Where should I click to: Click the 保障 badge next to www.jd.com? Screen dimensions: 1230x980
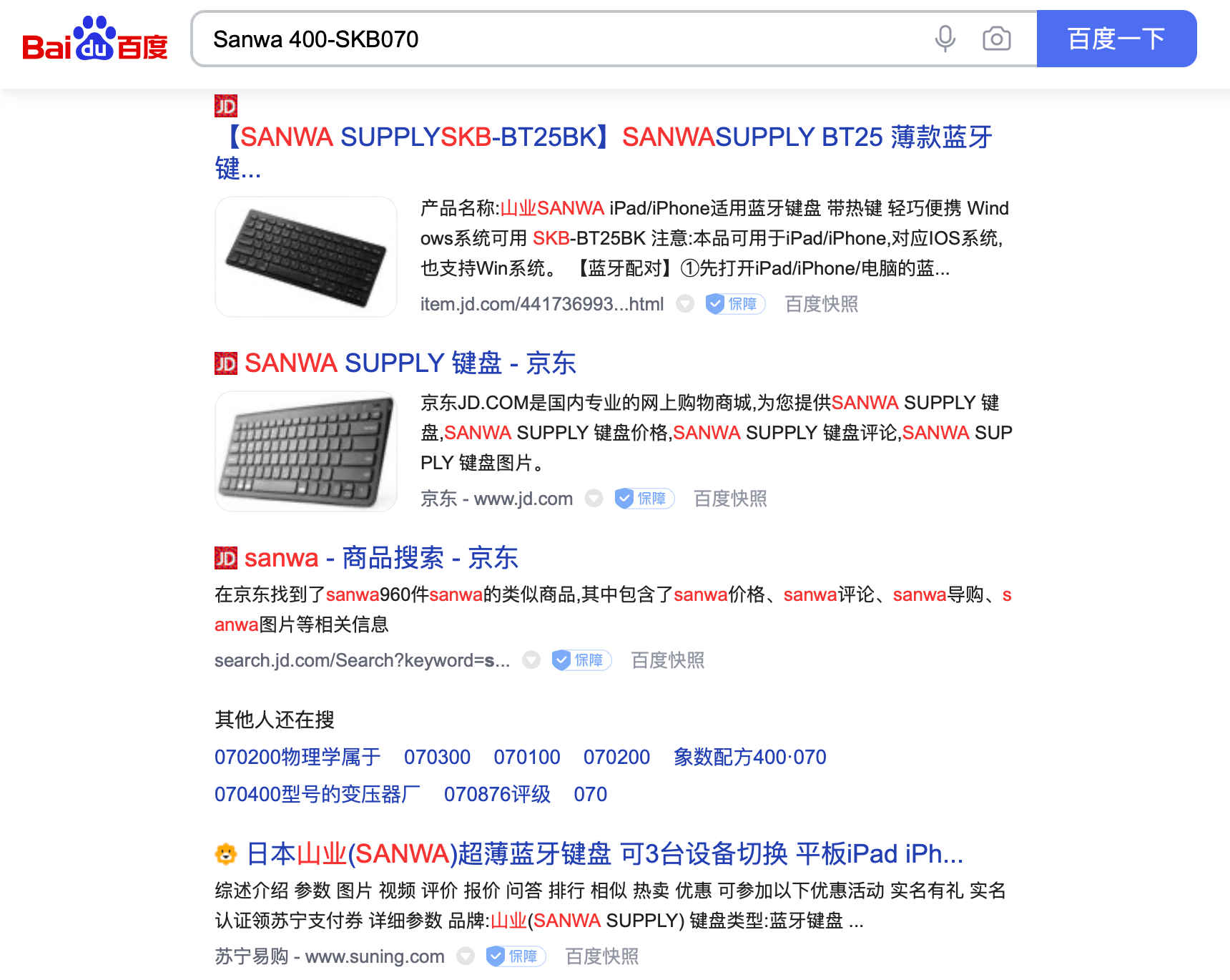point(644,499)
